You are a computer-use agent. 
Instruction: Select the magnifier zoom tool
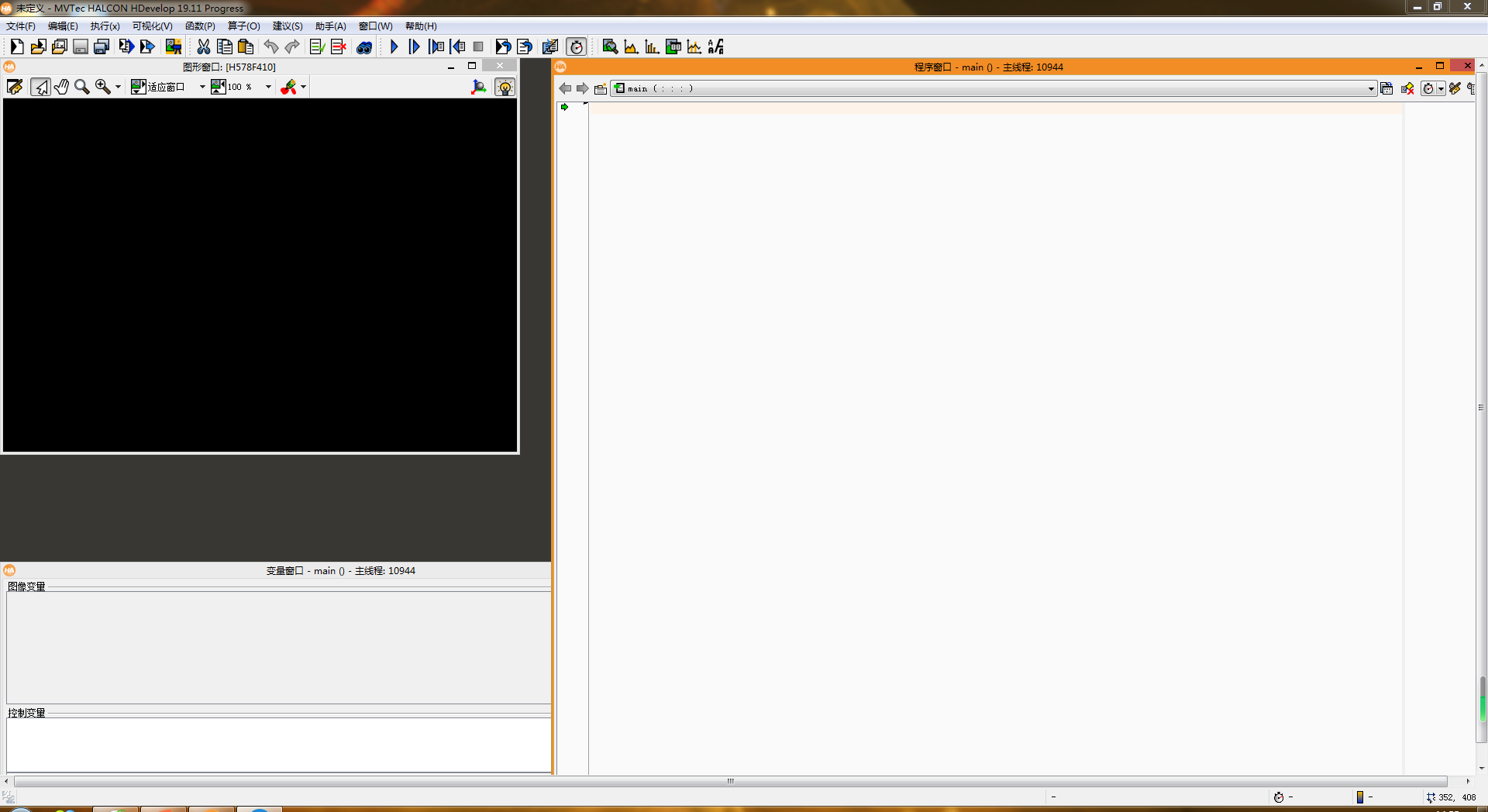pos(81,87)
